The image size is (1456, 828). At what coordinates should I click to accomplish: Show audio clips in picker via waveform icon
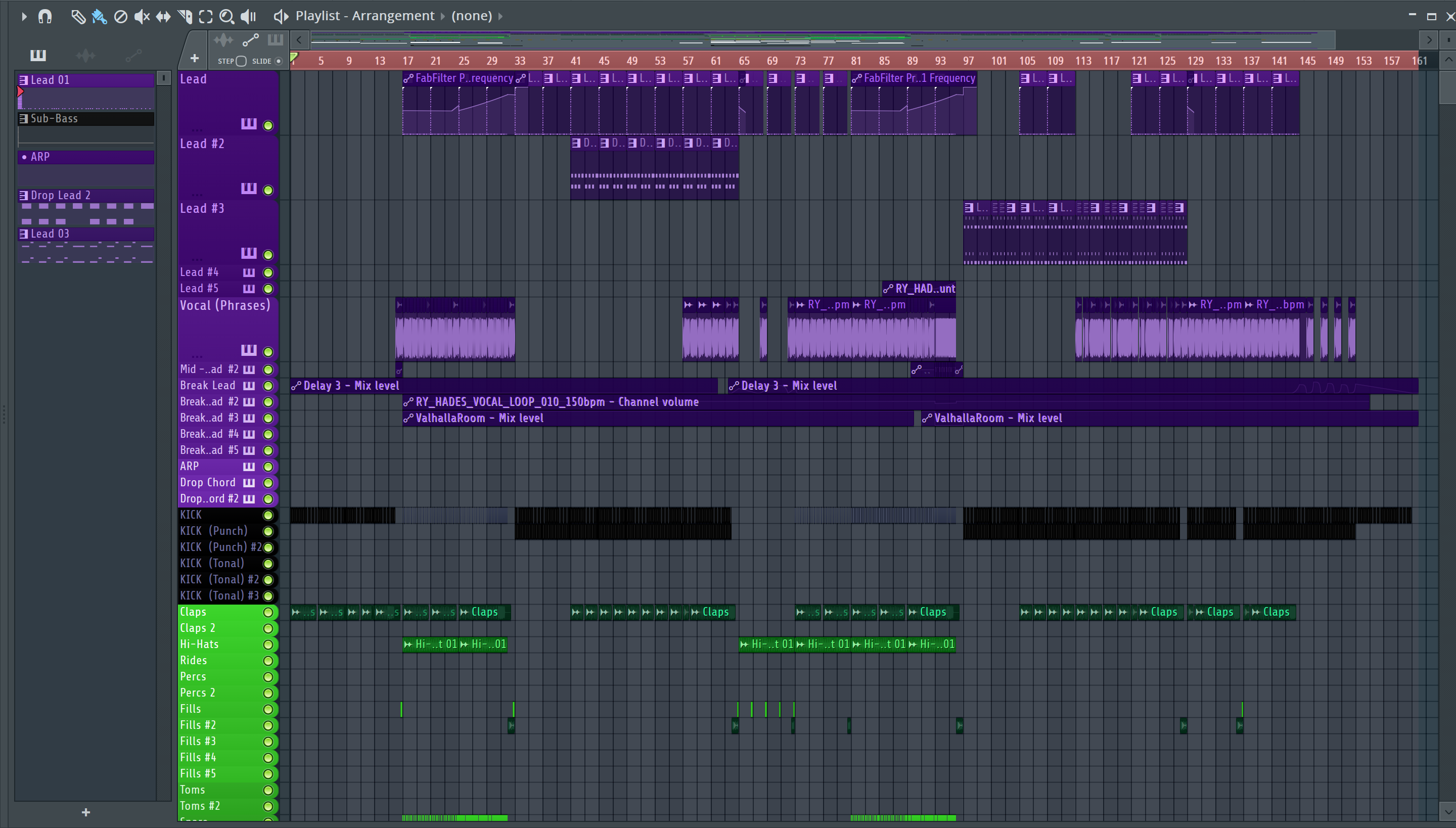86,55
